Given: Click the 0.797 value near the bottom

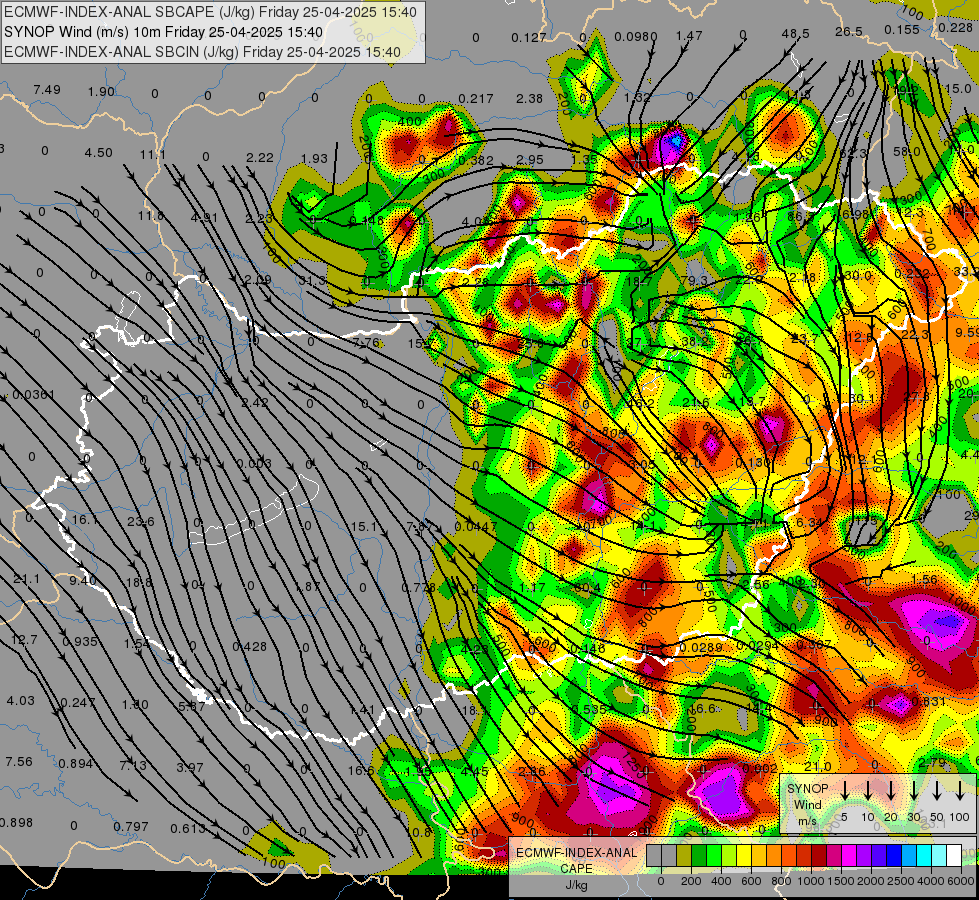Looking at the screenshot, I should click(131, 826).
